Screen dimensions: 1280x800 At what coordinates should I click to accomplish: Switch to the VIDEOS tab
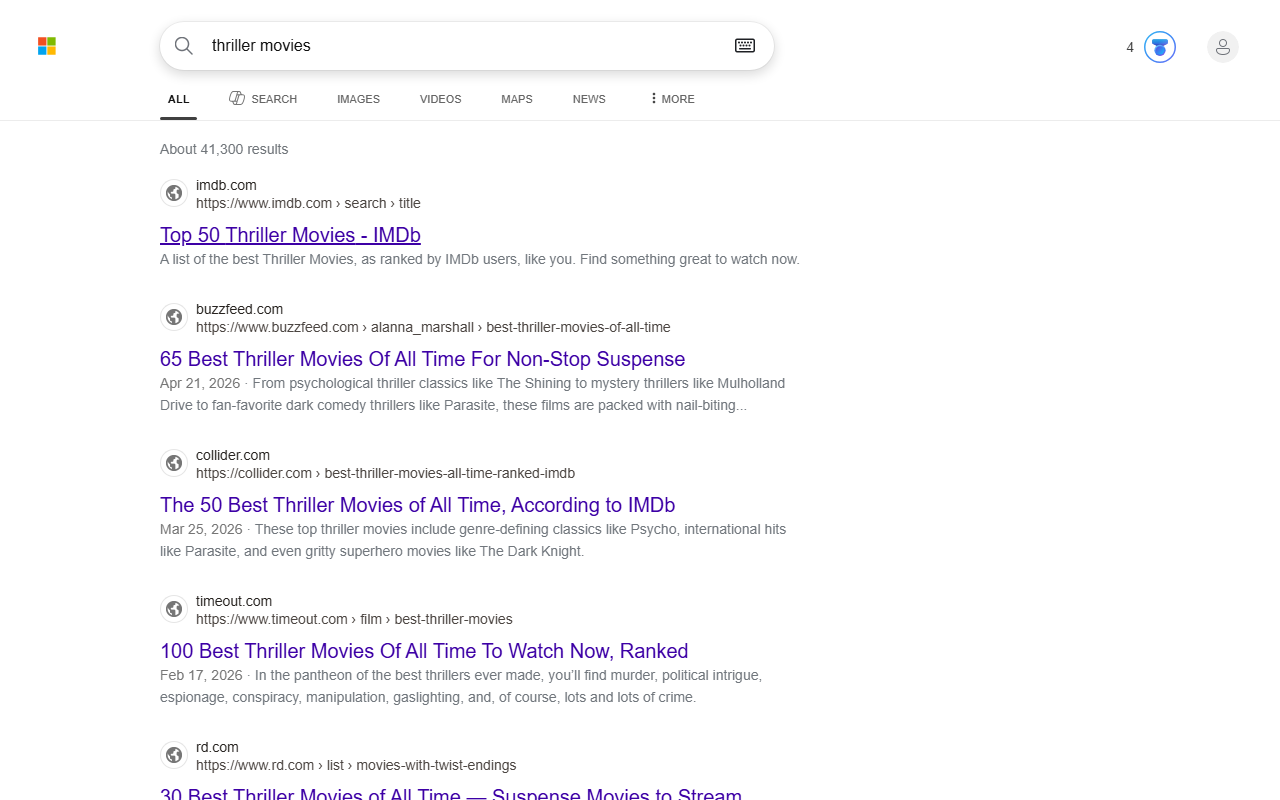[441, 99]
